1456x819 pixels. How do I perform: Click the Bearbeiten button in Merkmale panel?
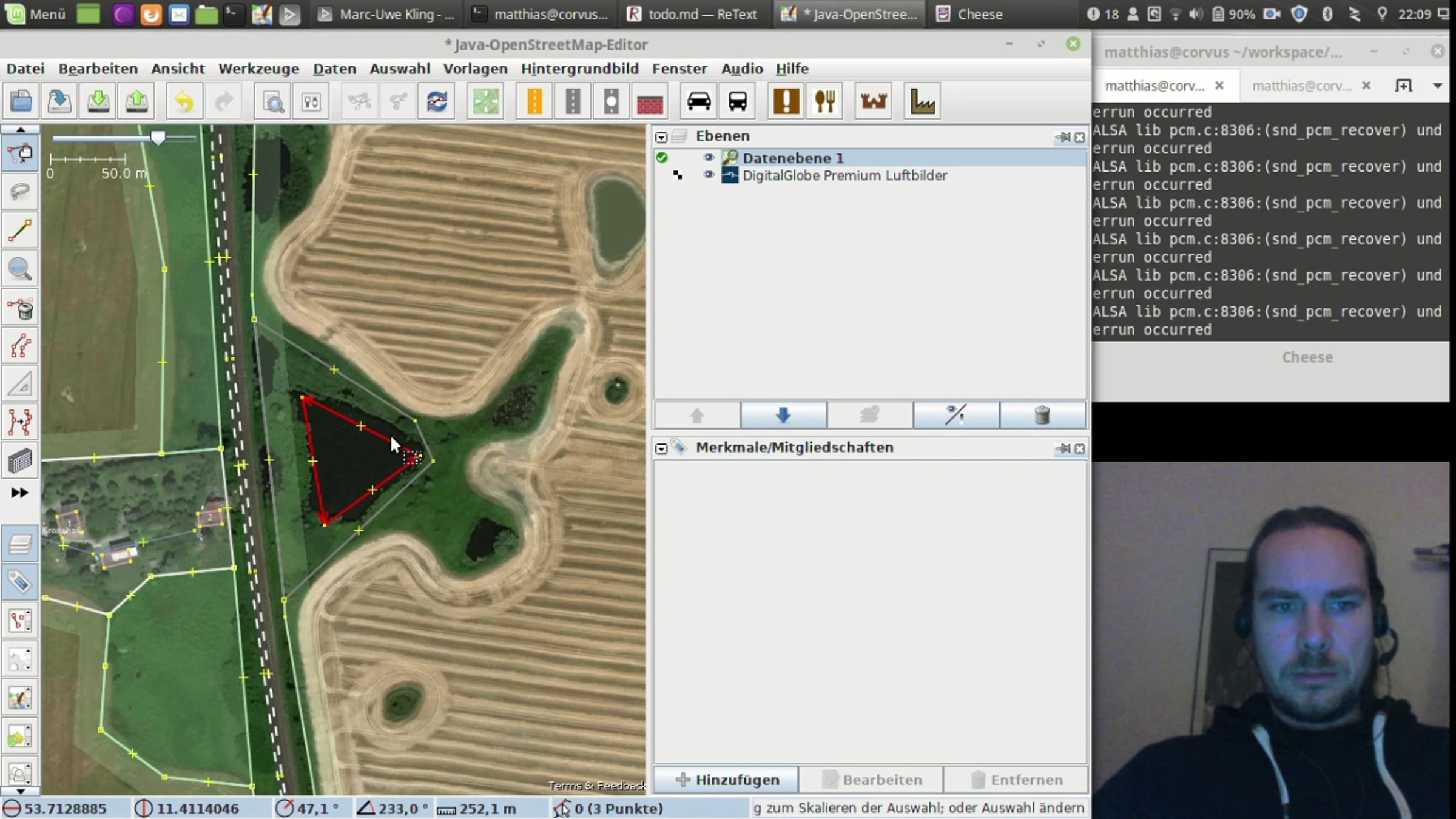pyautogui.click(x=871, y=780)
